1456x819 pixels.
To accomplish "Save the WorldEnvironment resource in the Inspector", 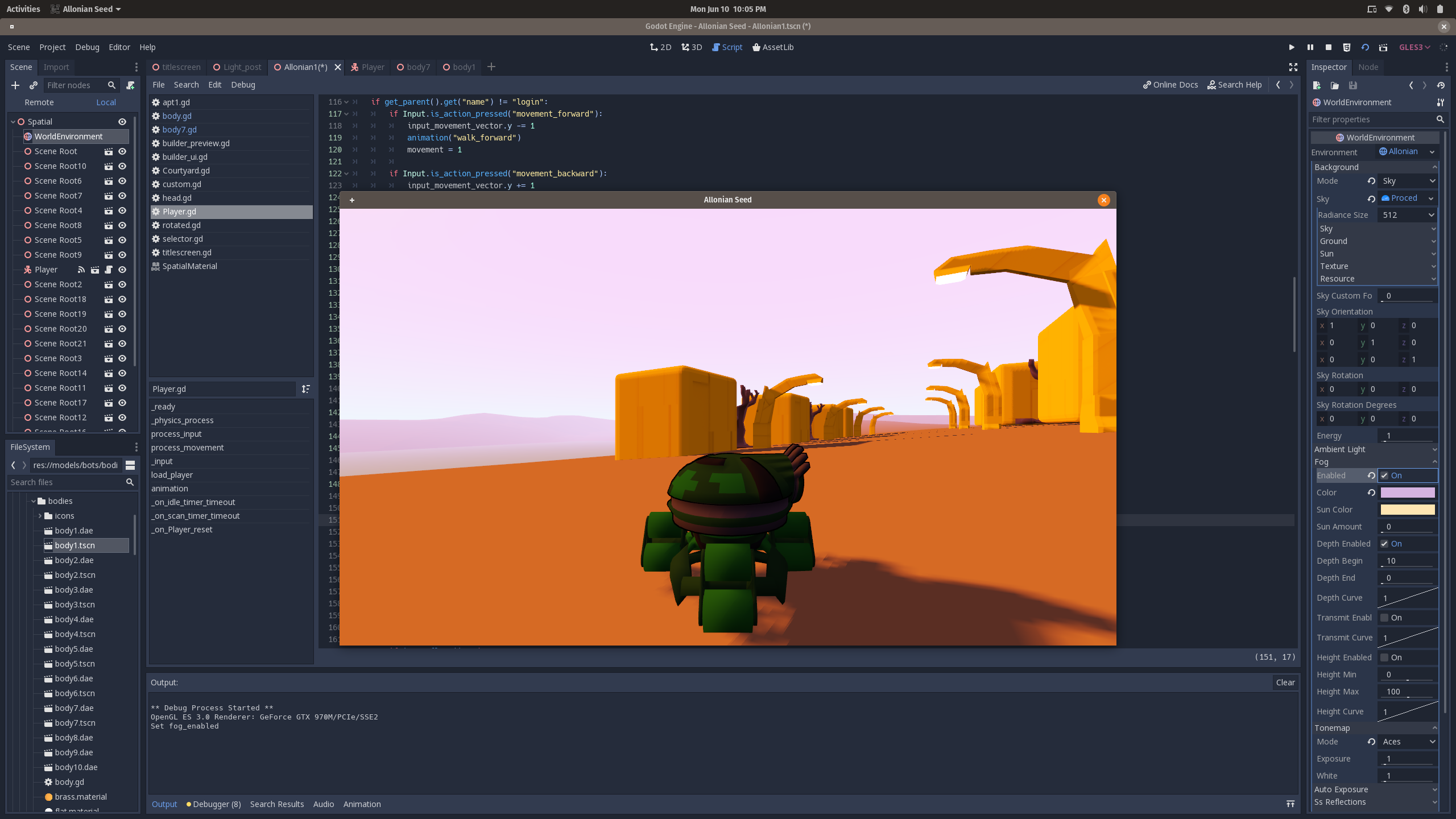I will pyautogui.click(x=1354, y=85).
